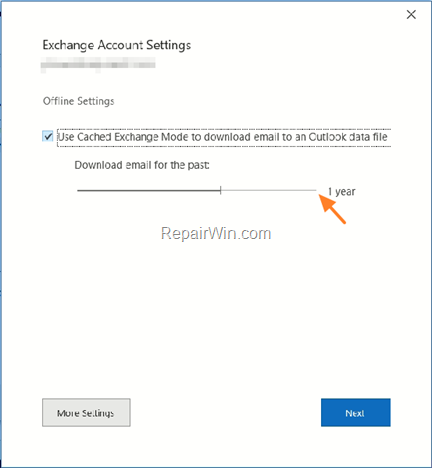Click the word 'Outlook data file' in checkbox label
The image size is (432, 468).
[348, 137]
